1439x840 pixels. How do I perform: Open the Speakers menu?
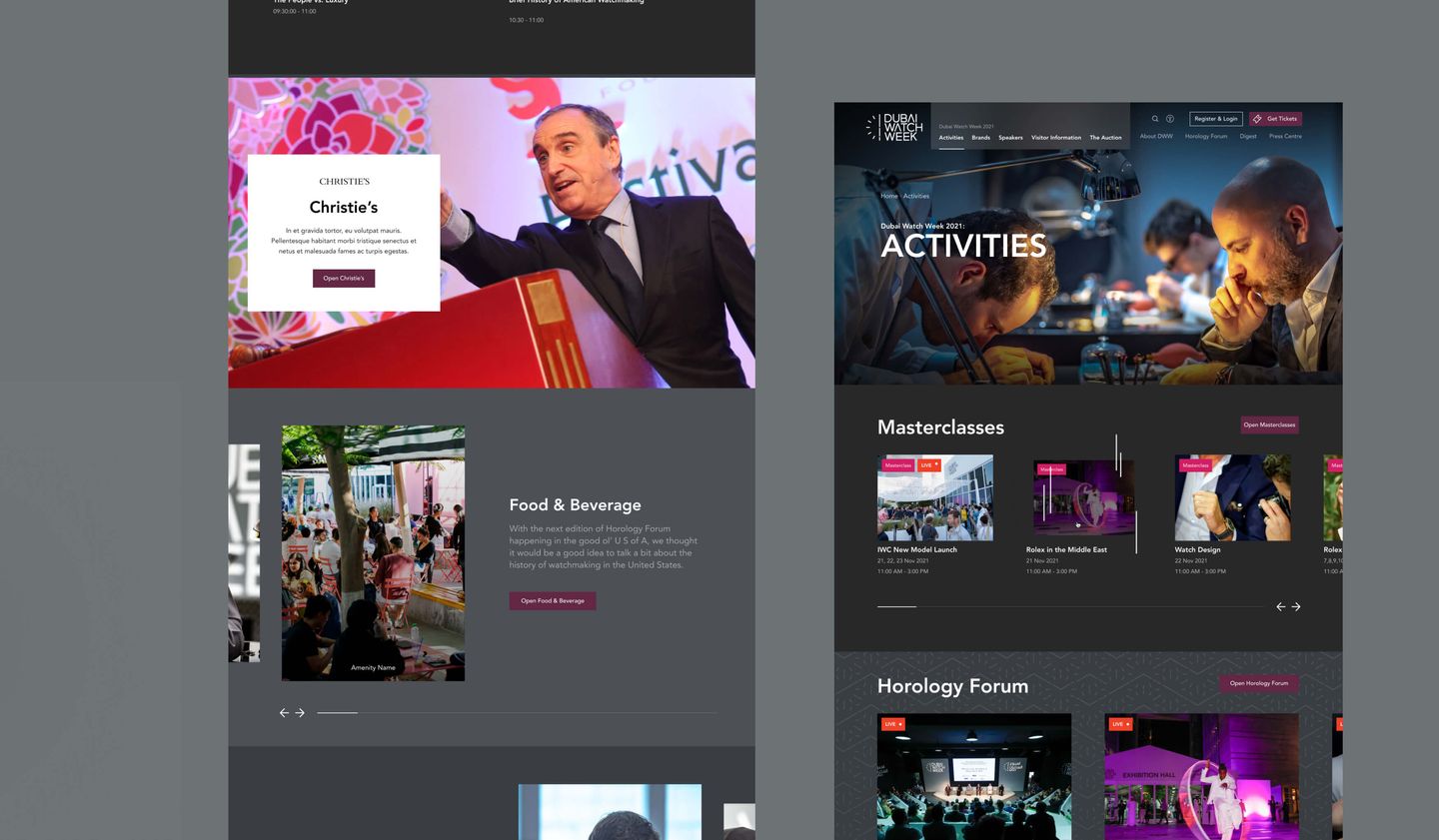(1009, 138)
